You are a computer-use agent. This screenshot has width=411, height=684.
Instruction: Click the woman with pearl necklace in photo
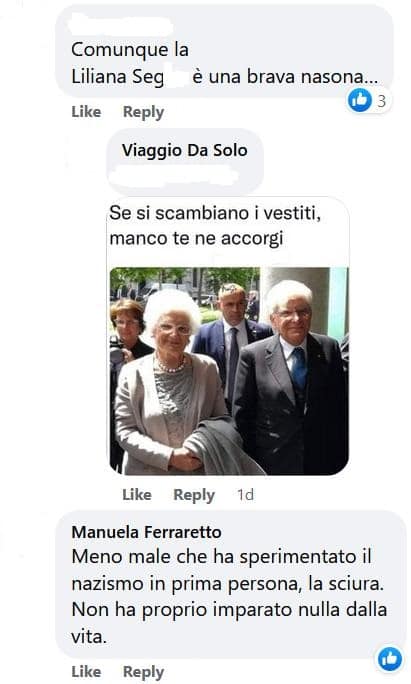pyautogui.click(x=168, y=384)
